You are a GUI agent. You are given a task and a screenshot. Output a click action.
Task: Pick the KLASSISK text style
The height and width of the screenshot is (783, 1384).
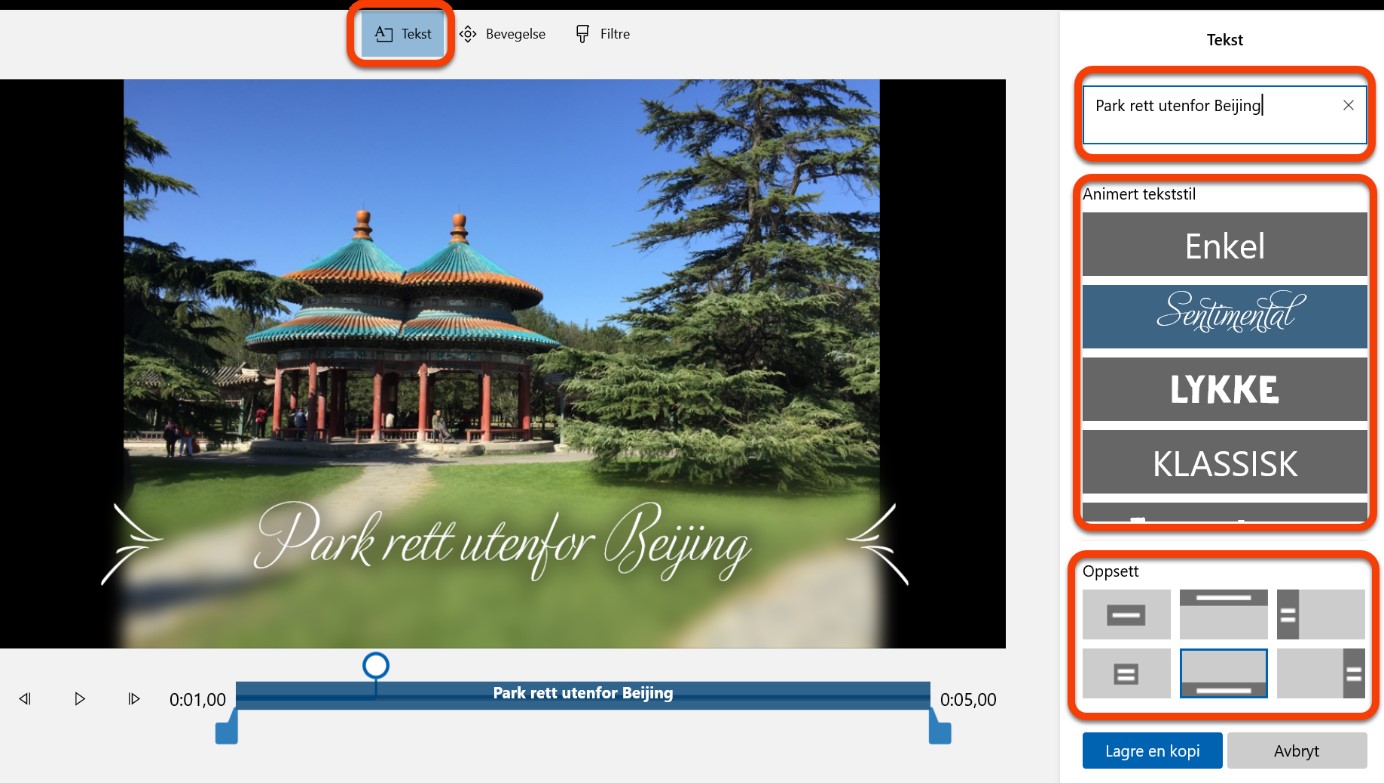pos(1224,463)
